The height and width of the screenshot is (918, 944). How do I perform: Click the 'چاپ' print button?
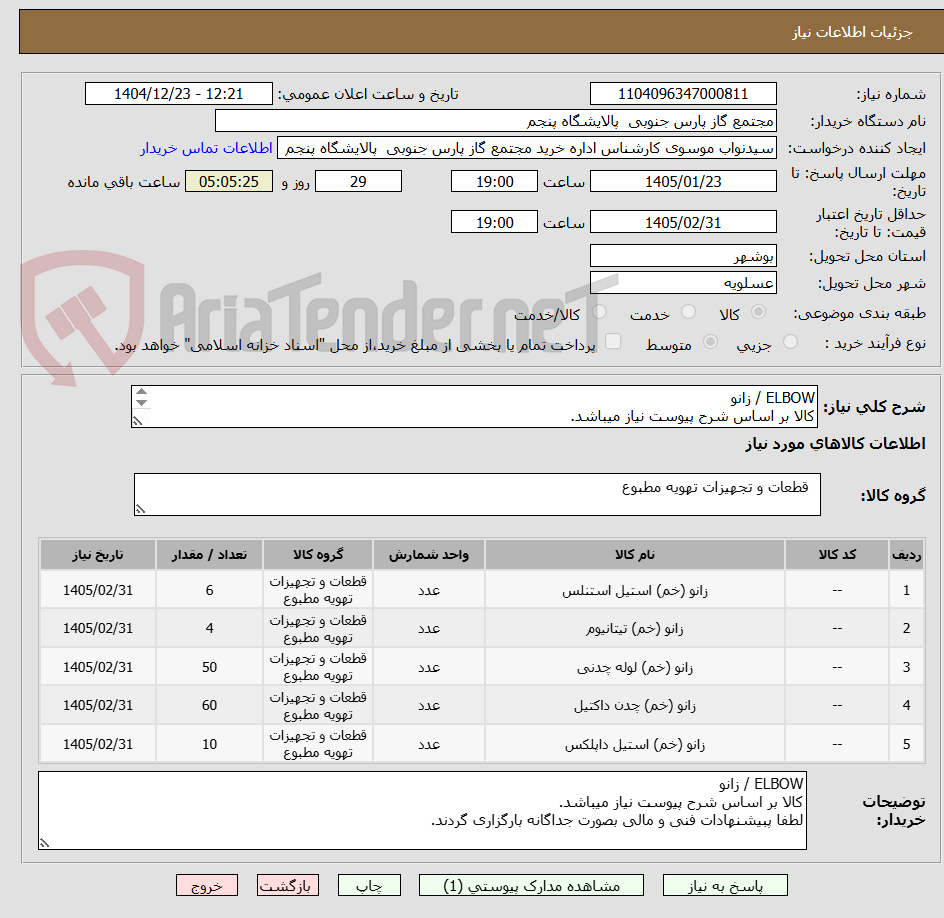[369, 885]
